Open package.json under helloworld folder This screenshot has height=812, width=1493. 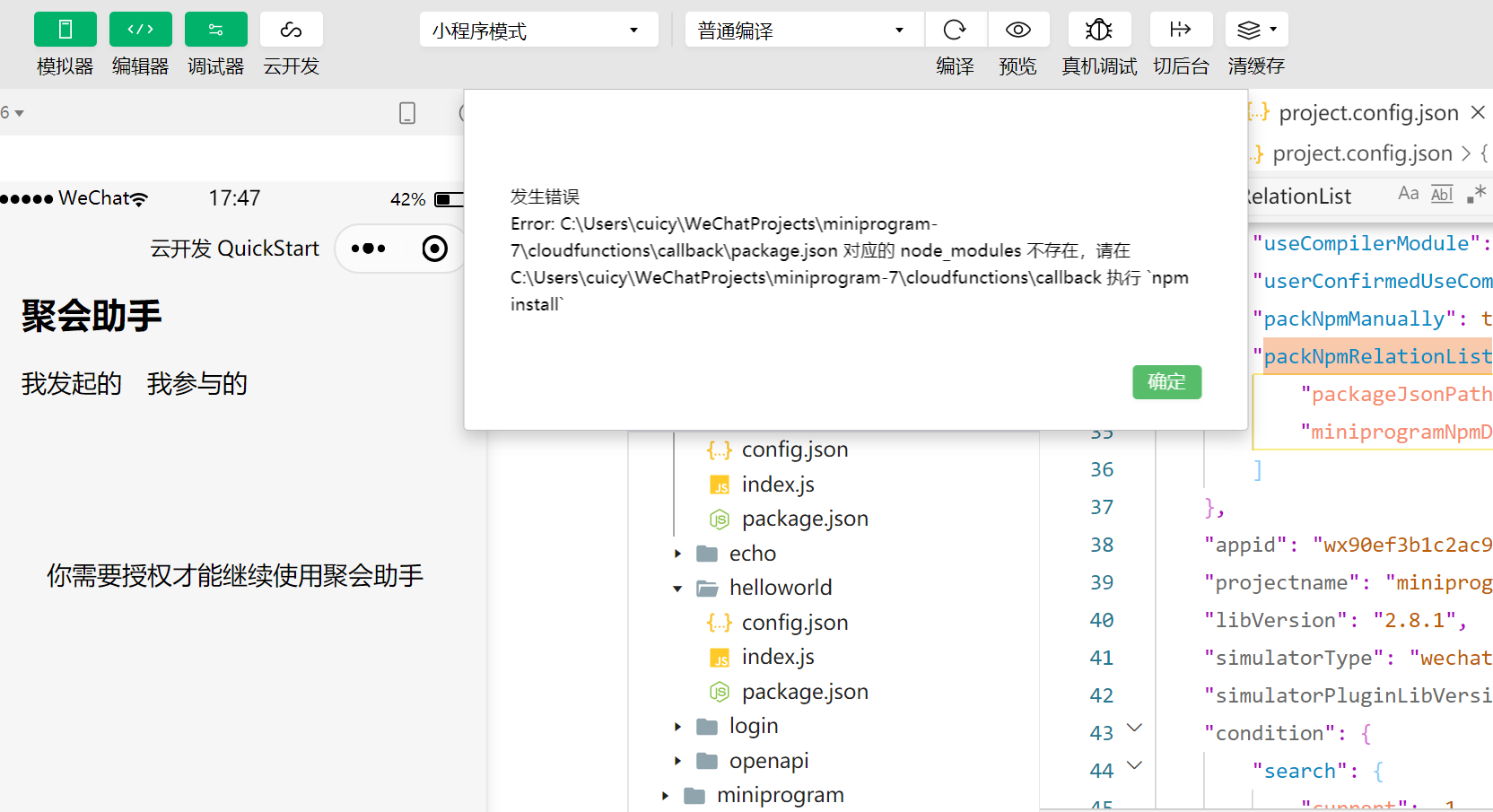(805, 692)
